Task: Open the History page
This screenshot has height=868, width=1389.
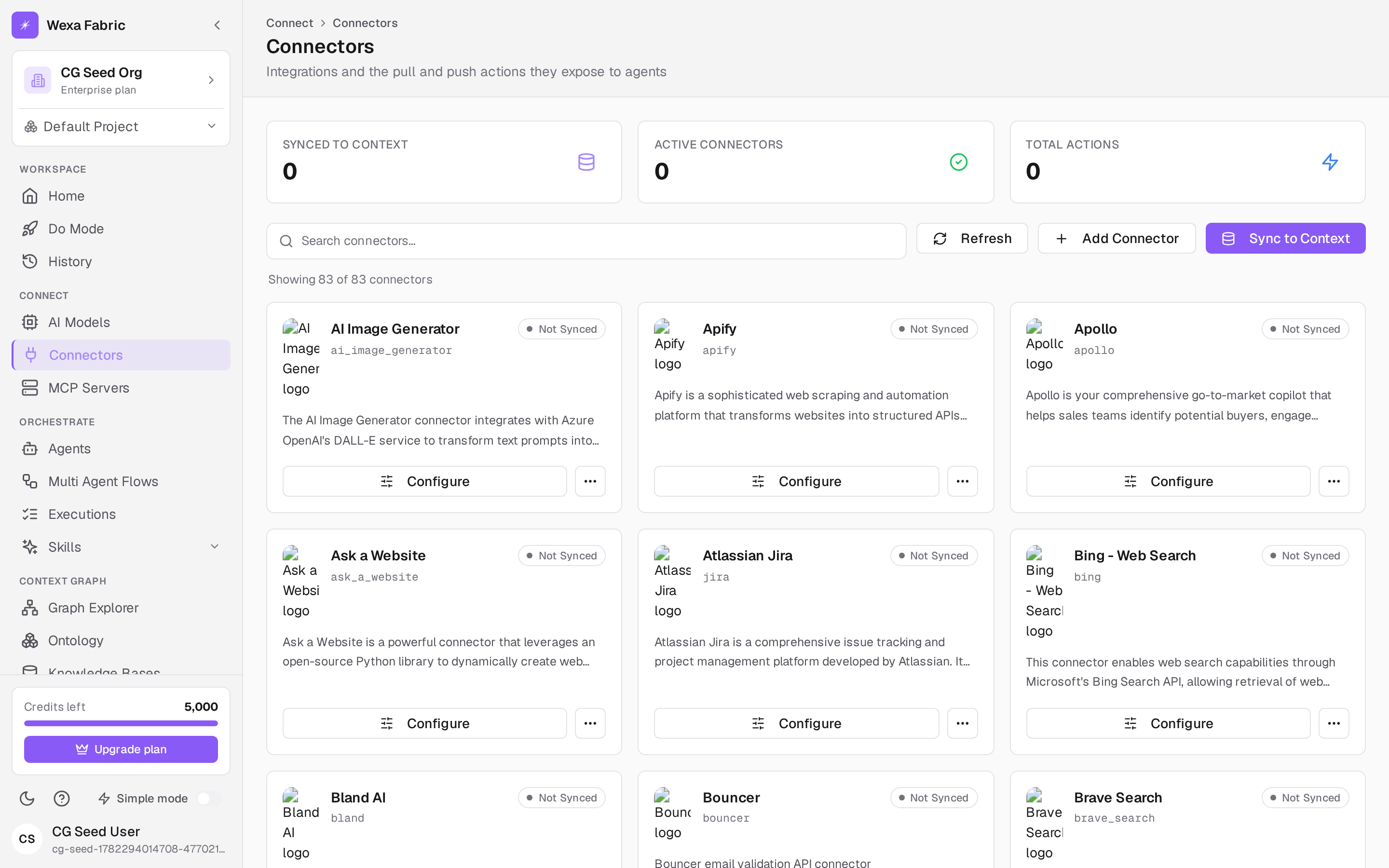Action: (121, 261)
